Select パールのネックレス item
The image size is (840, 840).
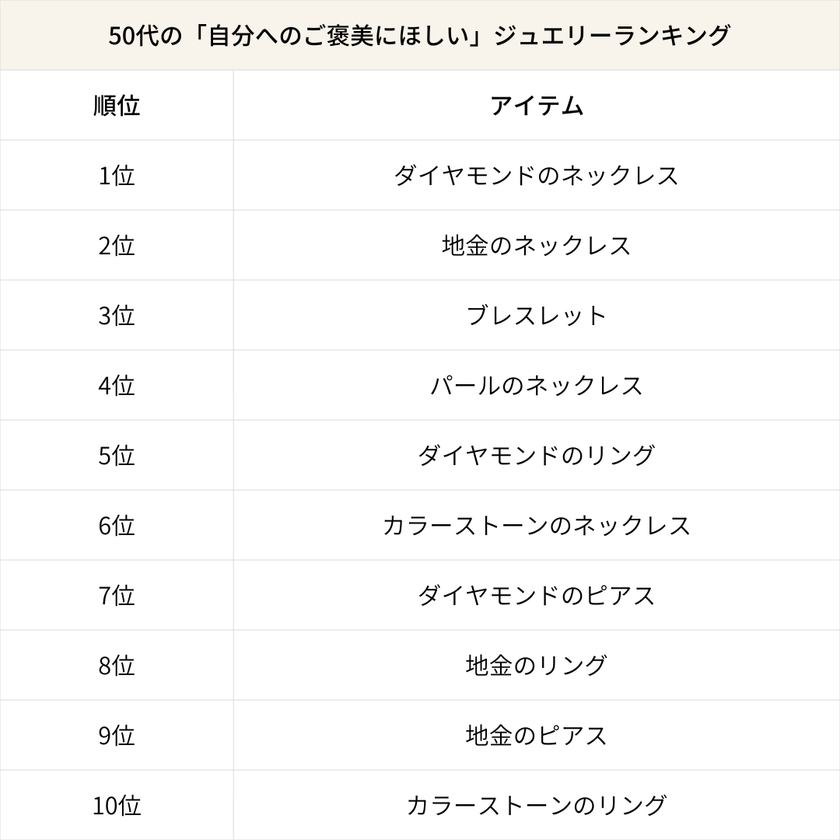[536, 386]
